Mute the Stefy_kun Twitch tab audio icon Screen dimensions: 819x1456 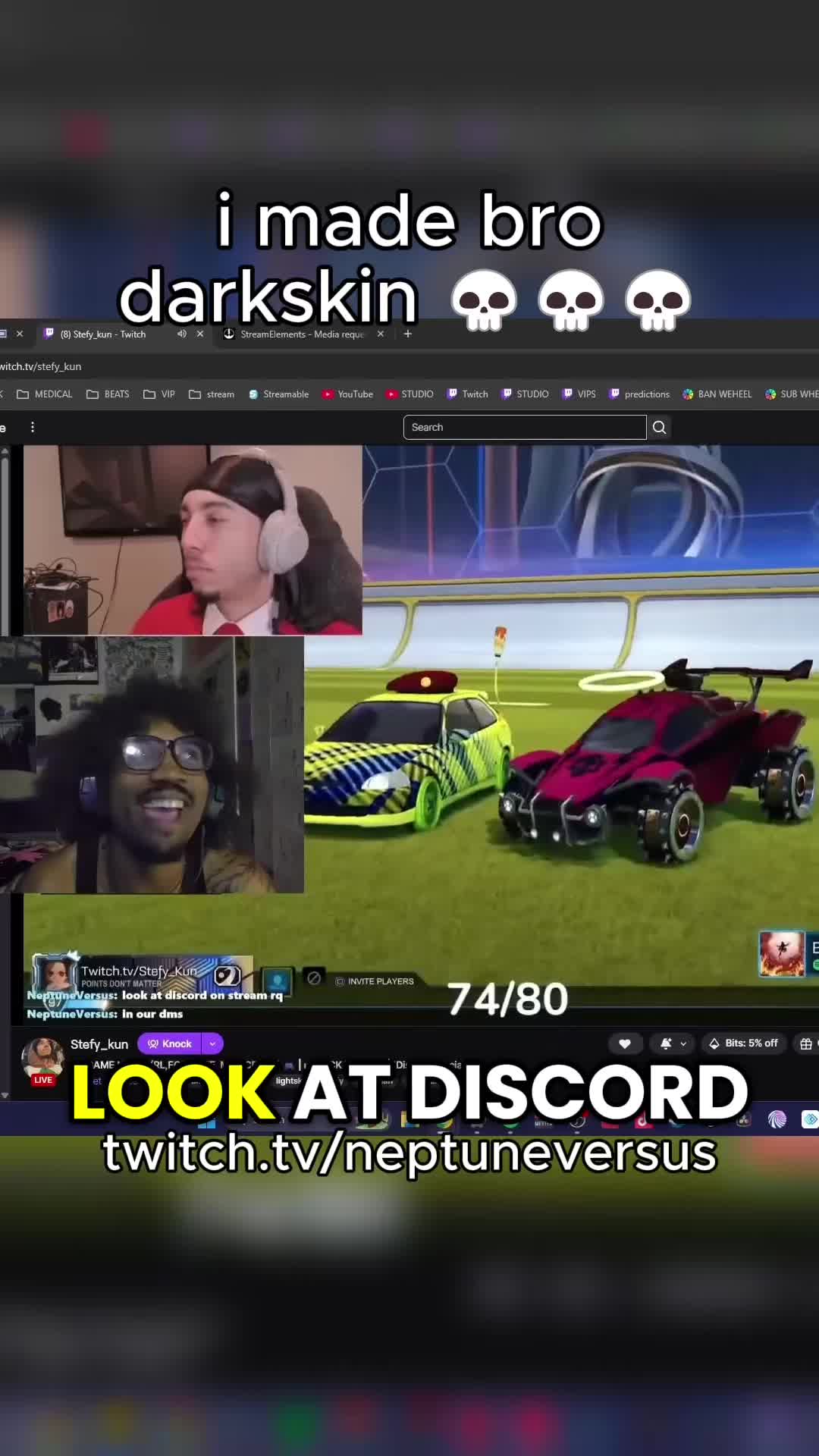click(x=182, y=334)
